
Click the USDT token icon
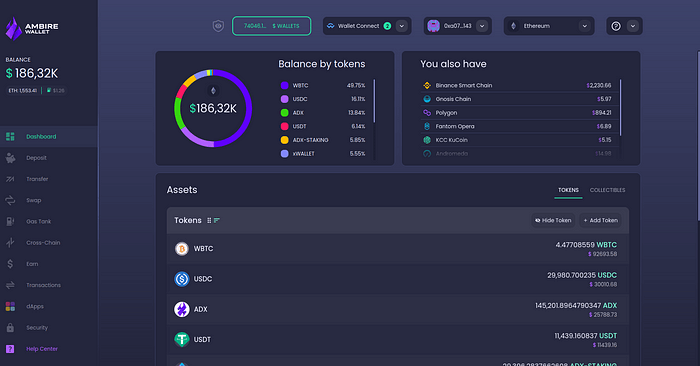pos(182,340)
